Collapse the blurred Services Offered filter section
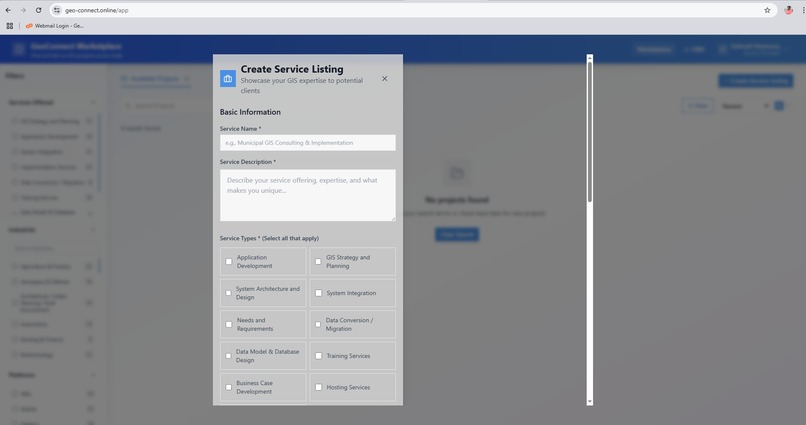The width and height of the screenshot is (806, 425). (x=93, y=102)
